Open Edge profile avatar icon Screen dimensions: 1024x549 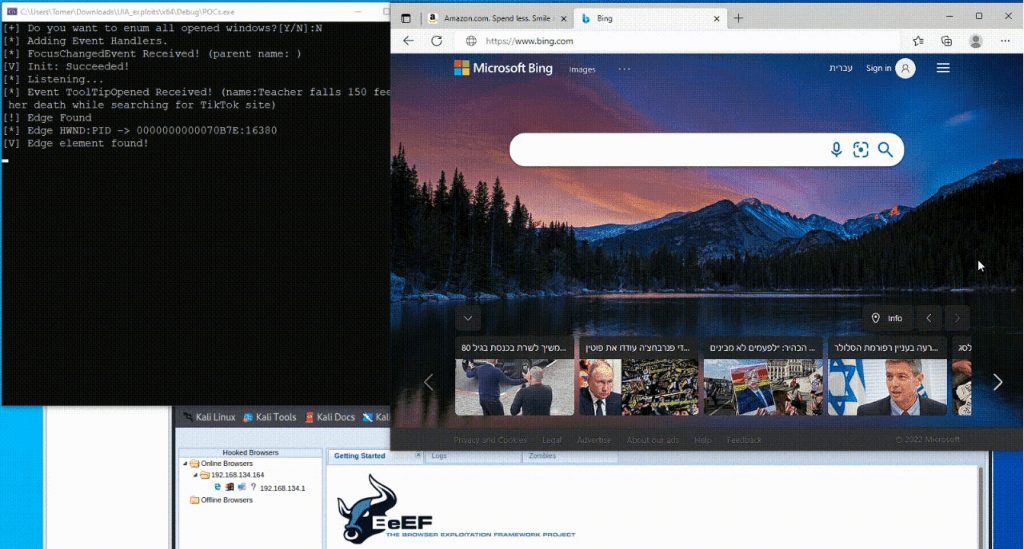[976, 40]
